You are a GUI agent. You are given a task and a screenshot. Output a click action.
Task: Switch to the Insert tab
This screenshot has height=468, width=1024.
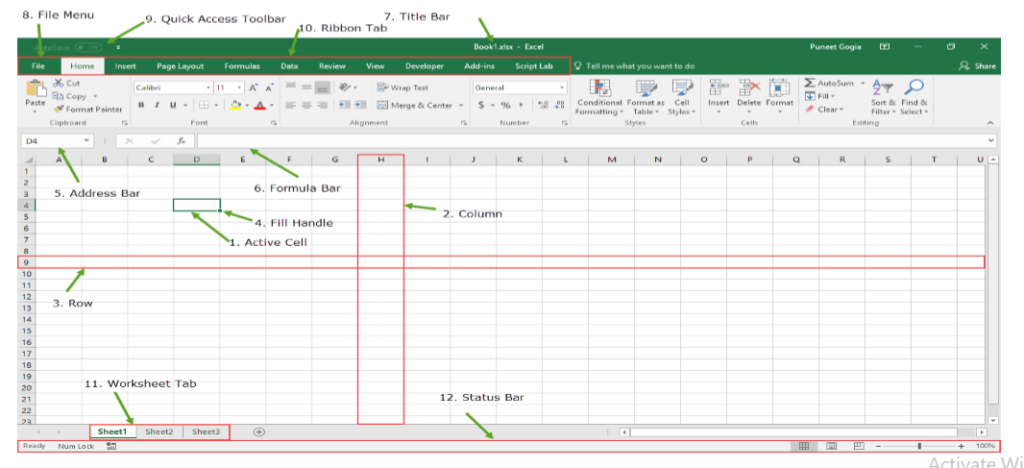pos(125,66)
